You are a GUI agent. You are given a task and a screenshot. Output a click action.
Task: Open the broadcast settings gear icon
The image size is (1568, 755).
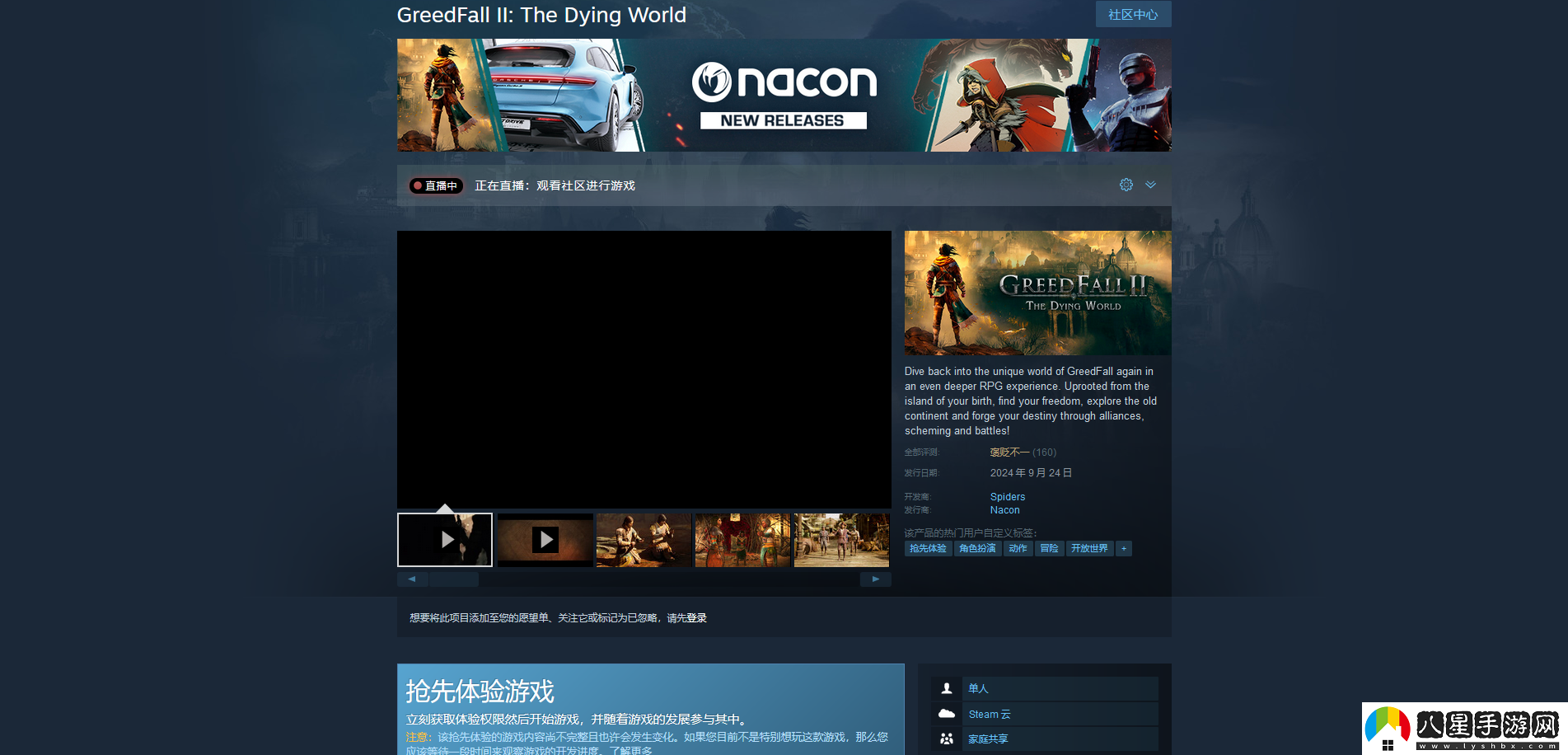pos(1126,185)
